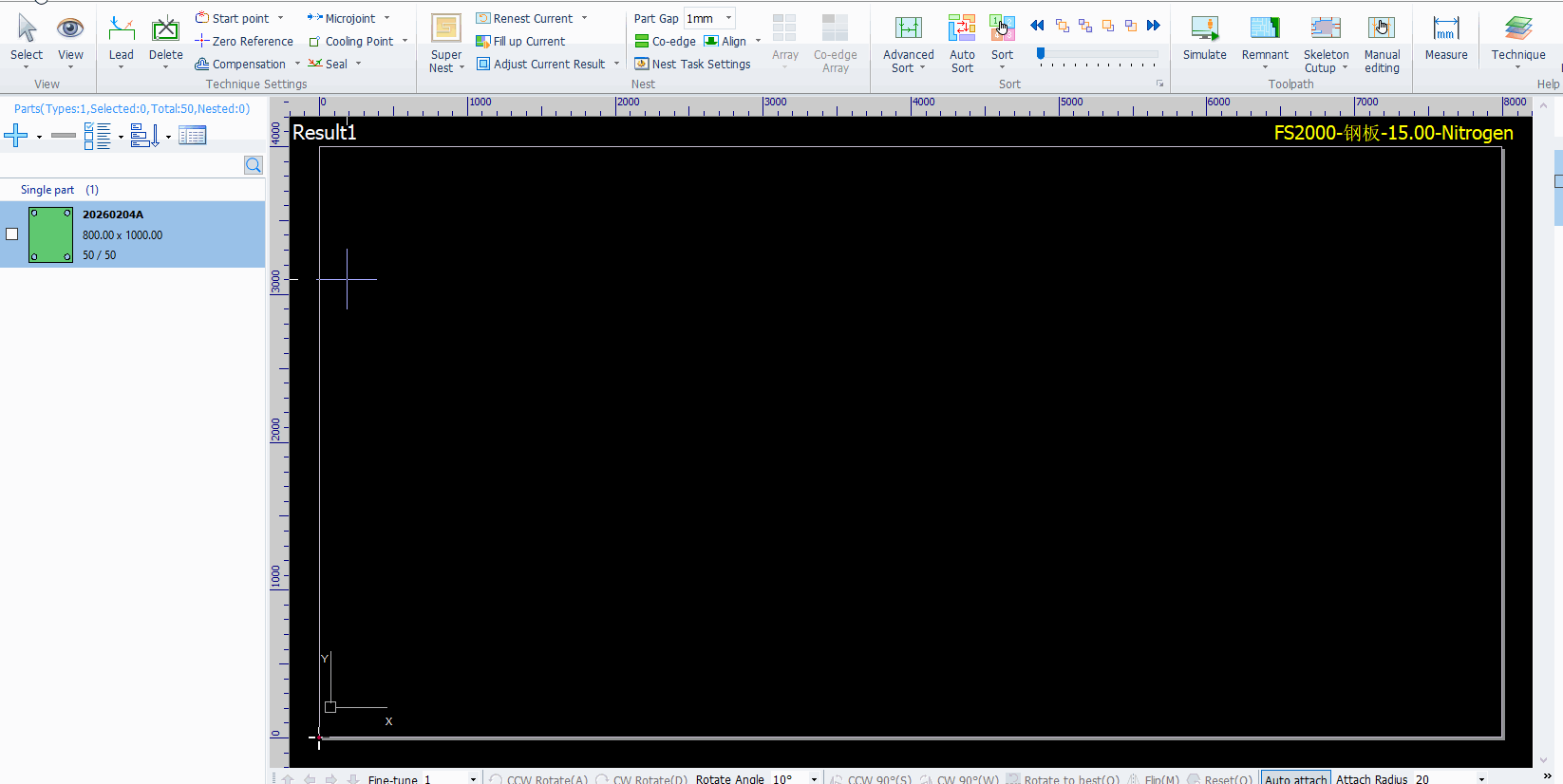Toggle the Auto attach option

1295,778
